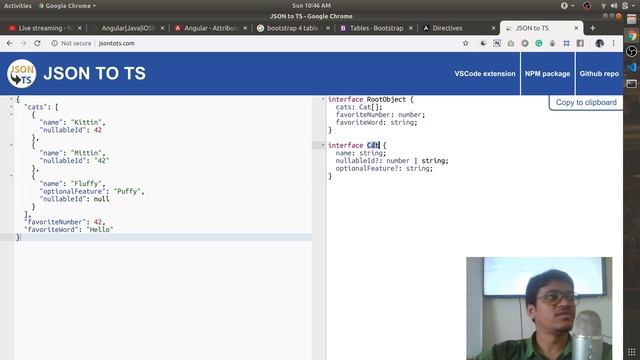Click the webcam video overlay
The height and width of the screenshot is (360, 640).
pyautogui.click(x=539, y=308)
